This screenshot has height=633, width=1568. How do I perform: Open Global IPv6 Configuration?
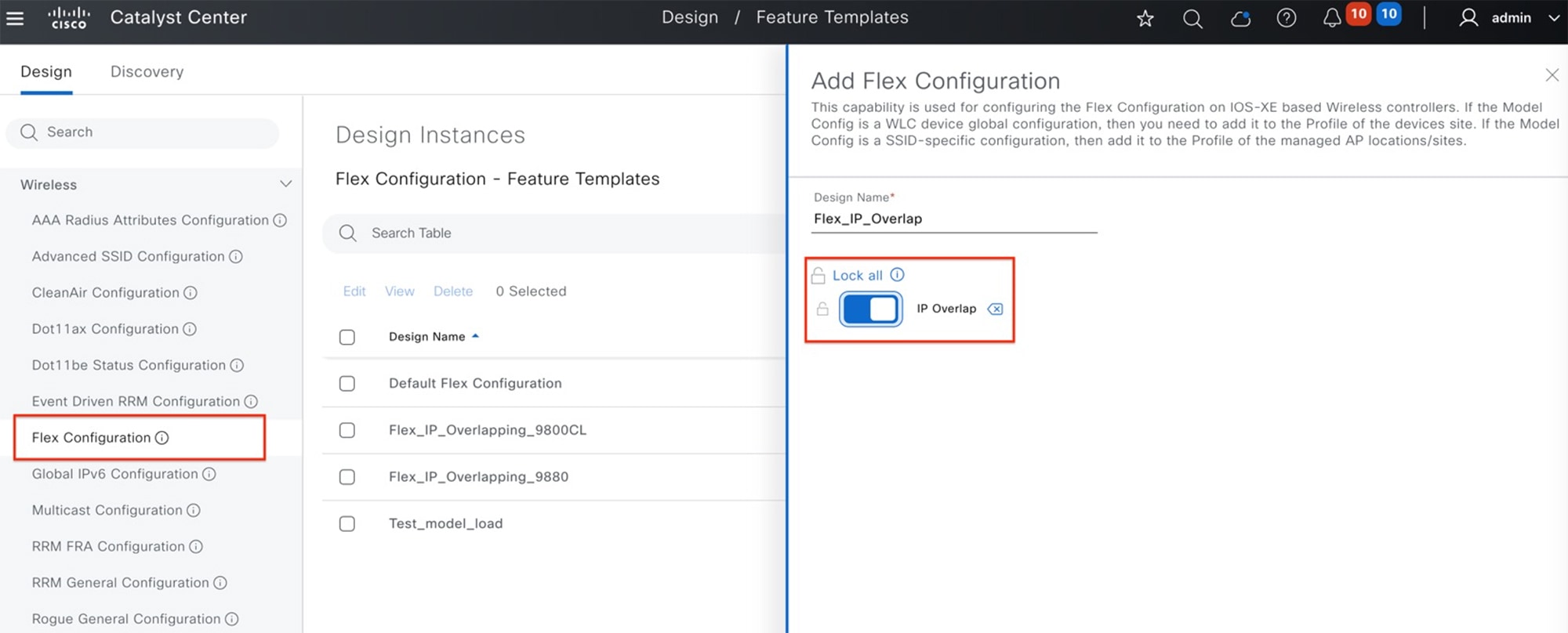click(x=114, y=474)
